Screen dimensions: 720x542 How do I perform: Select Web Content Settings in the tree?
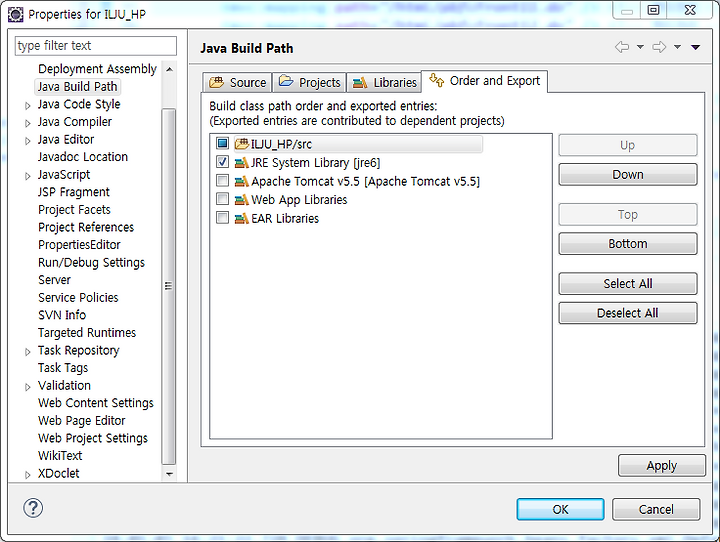click(x=96, y=403)
